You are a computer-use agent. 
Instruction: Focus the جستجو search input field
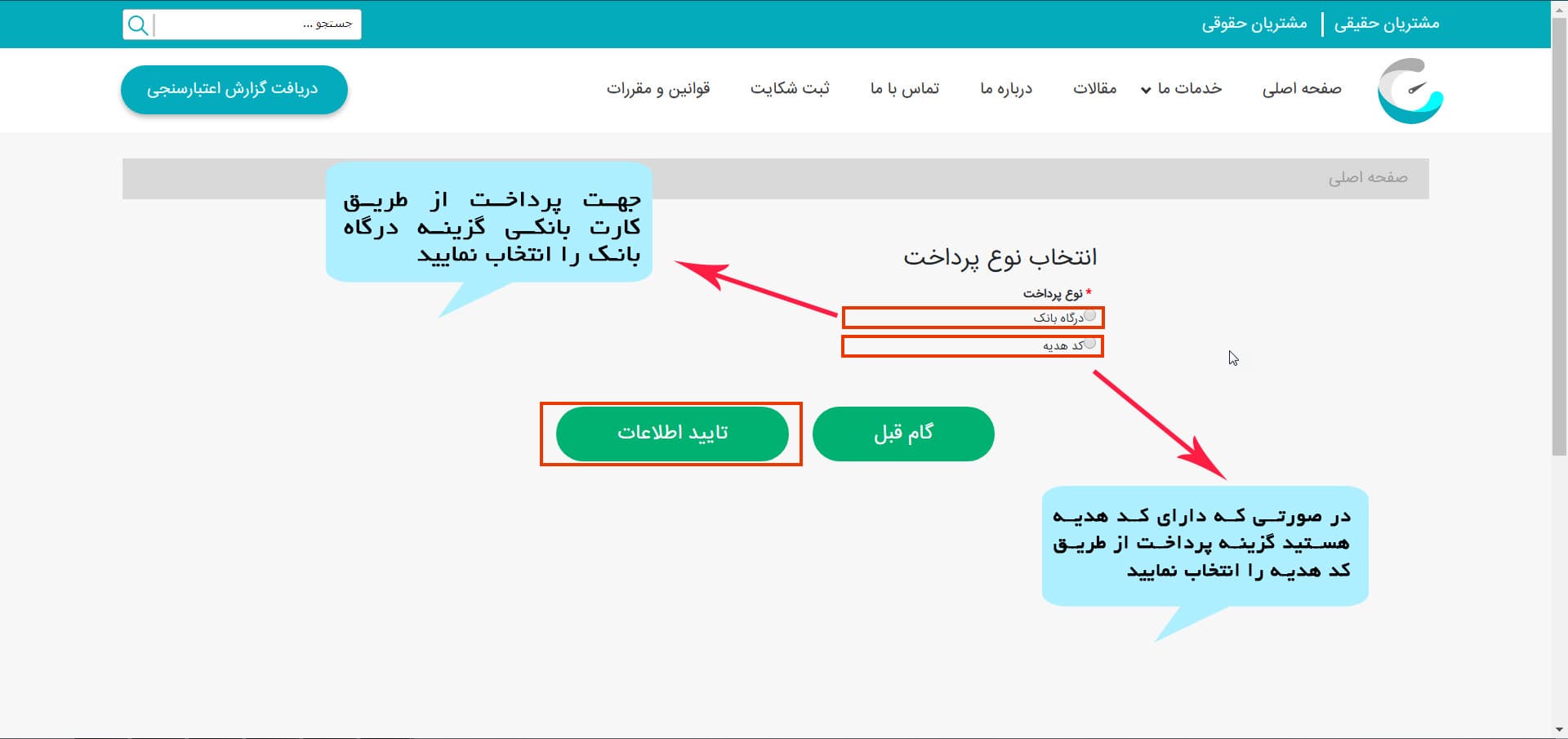(256, 24)
